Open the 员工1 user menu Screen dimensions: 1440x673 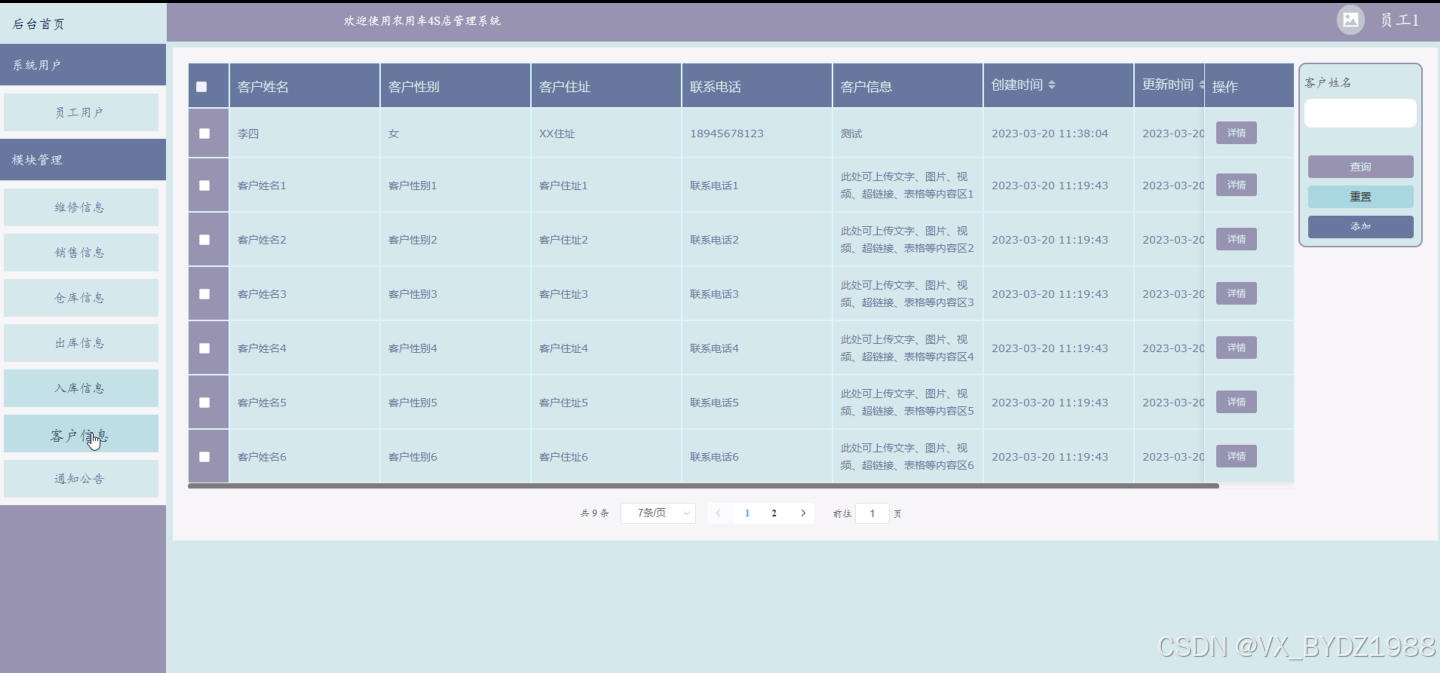pyautogui.click(x=1399, y=20)
